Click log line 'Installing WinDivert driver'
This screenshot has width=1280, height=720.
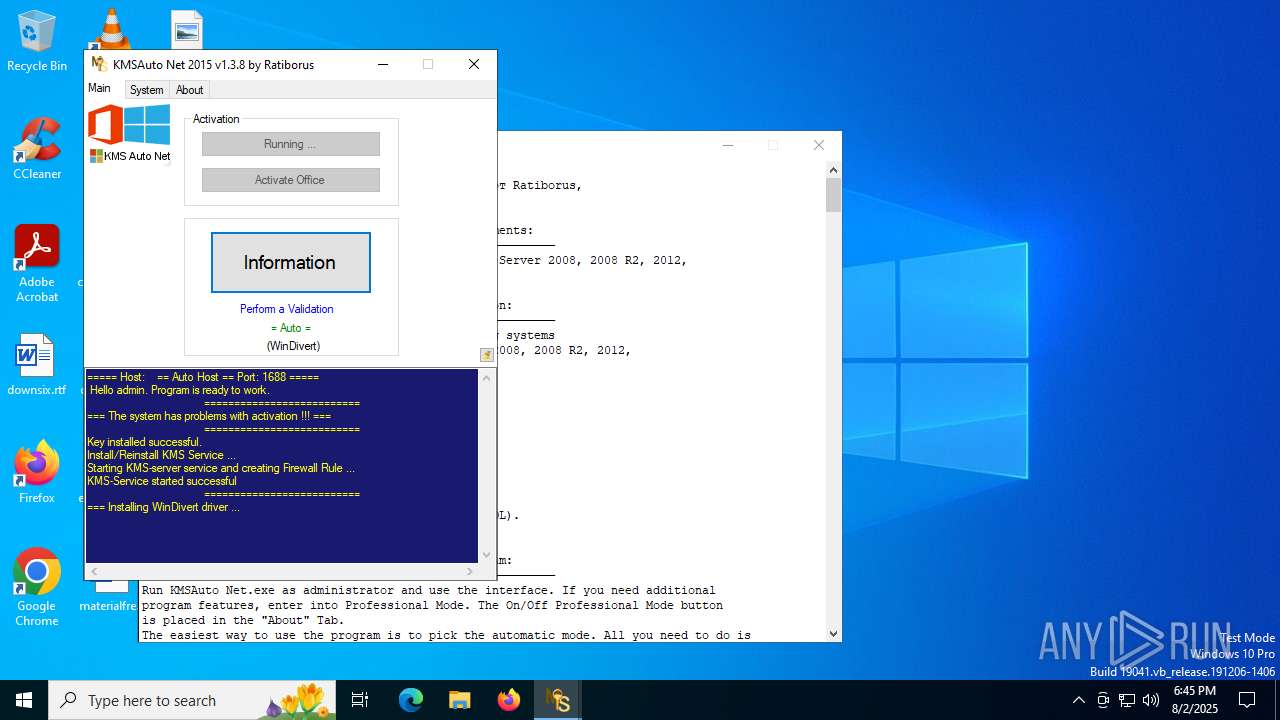[x=164, y=507]
